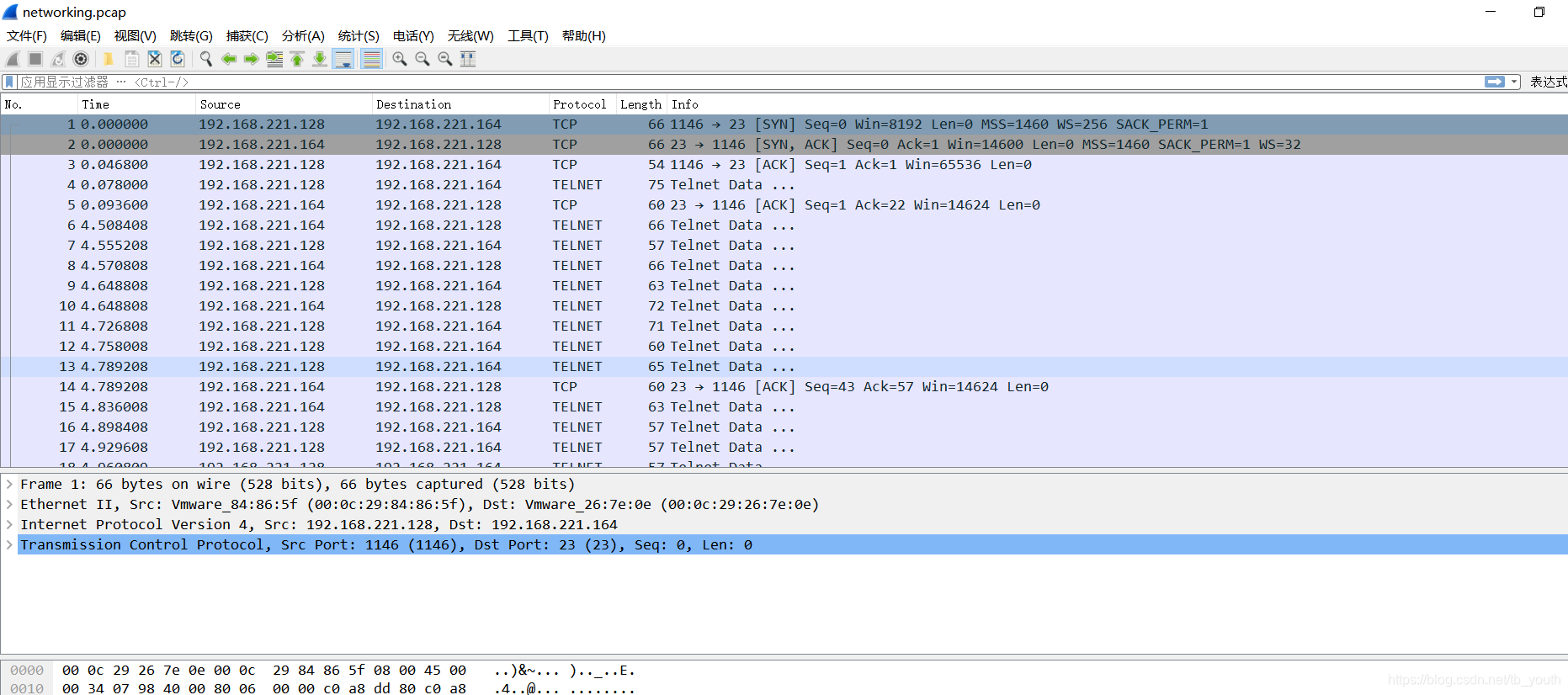Select packet 11, the 71-byte TELNET packet
1568x695 pixels.
[784, 326]
